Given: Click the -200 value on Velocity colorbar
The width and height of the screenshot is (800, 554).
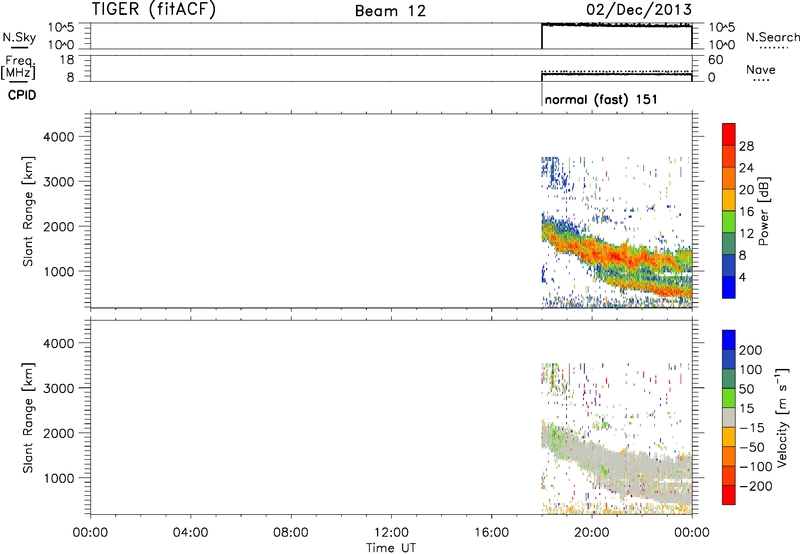Looking at the screenshot, I should (x=756, y=486).
